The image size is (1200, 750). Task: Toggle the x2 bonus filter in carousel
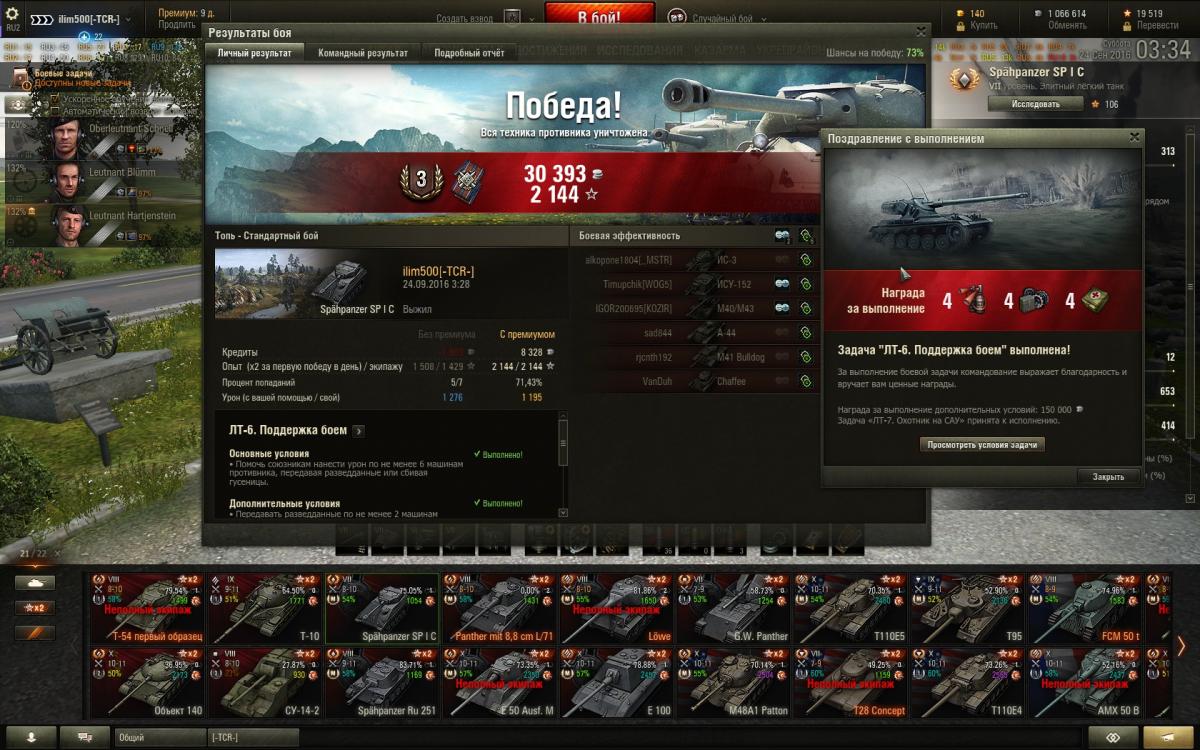pyautogui.click(x=35, y=607)
